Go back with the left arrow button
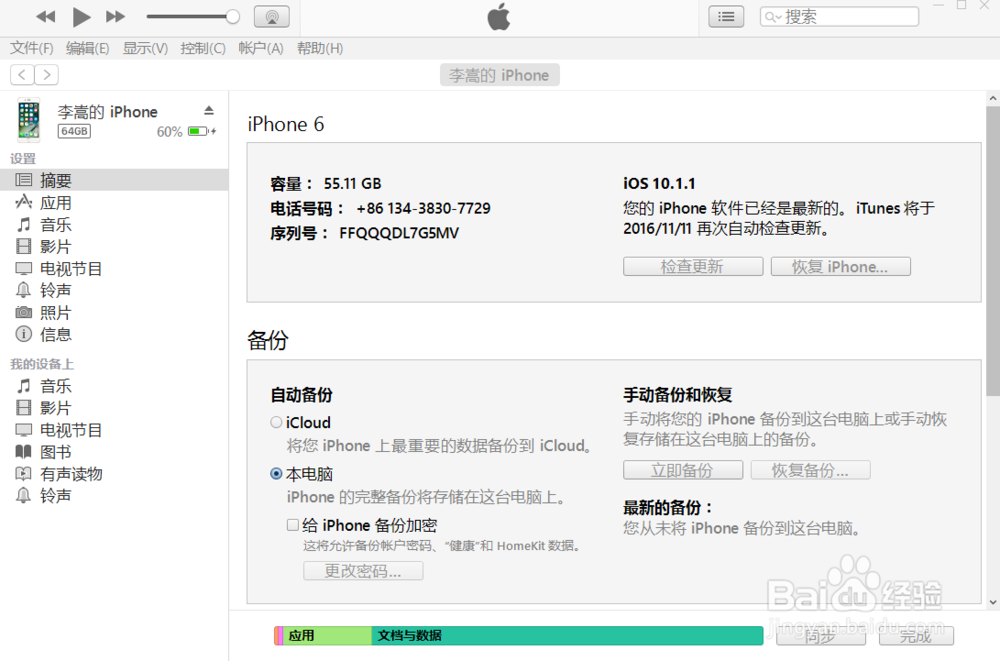This screenshot has width=1000, height=661. pyautogui.click(x=22, y=75)
